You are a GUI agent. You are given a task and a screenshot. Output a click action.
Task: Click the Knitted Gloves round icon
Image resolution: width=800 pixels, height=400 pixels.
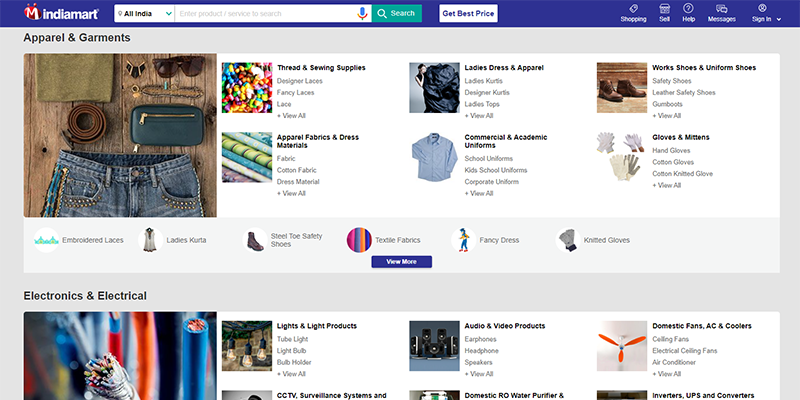(x=568, y=240)
